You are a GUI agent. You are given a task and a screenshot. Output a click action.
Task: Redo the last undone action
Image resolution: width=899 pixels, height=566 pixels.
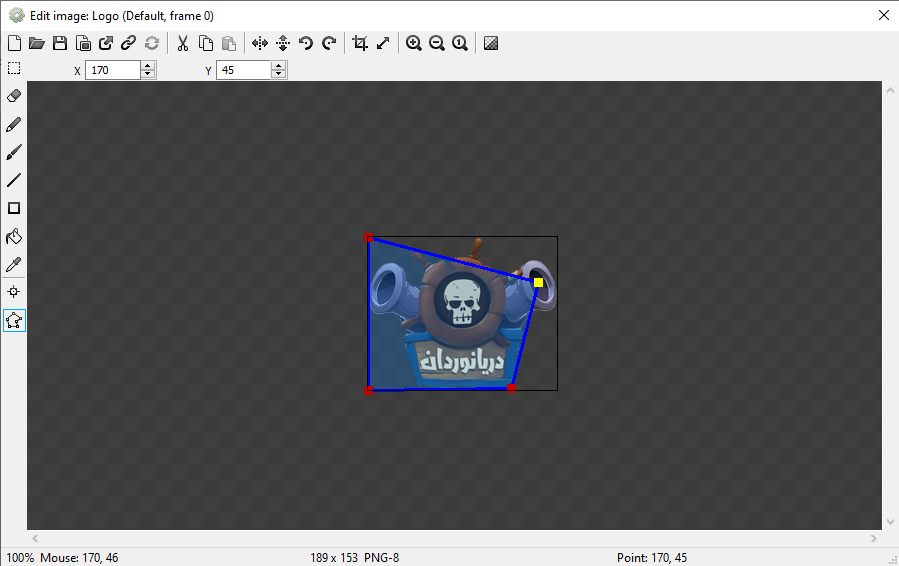tap(329, 43)
